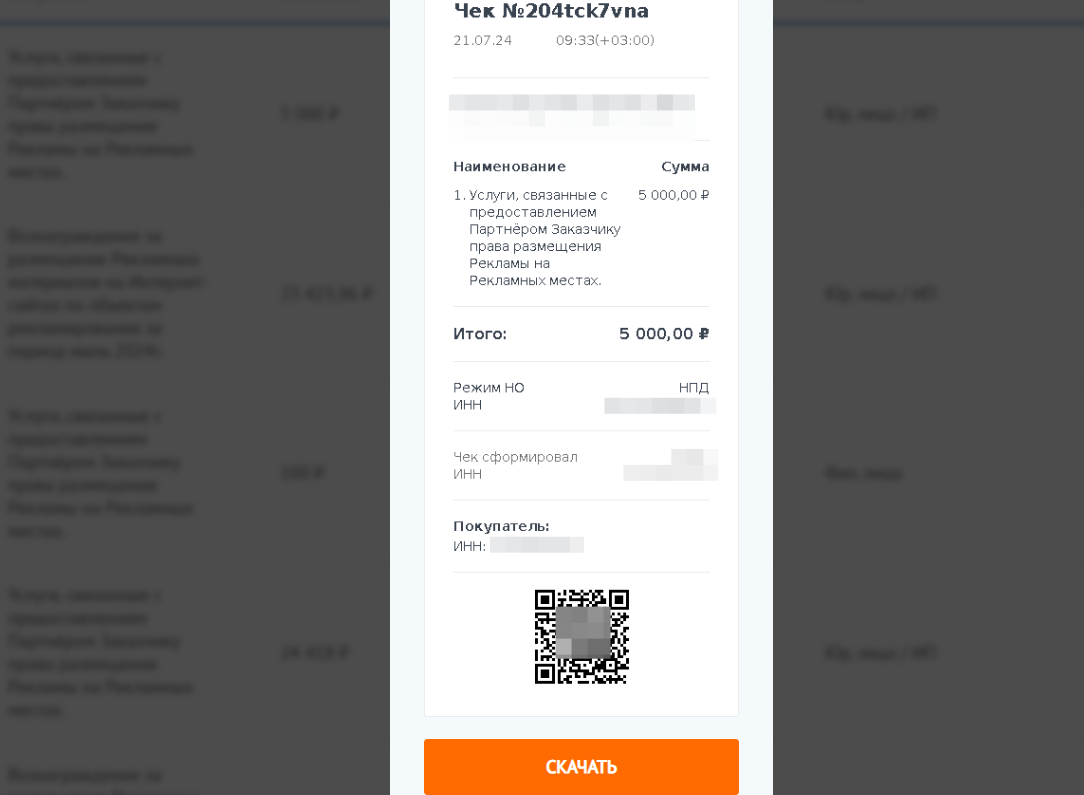Click the background row amount 23 423,96 ₽
The width and height of the screenshot is (1084, 795).
[327, 294]
